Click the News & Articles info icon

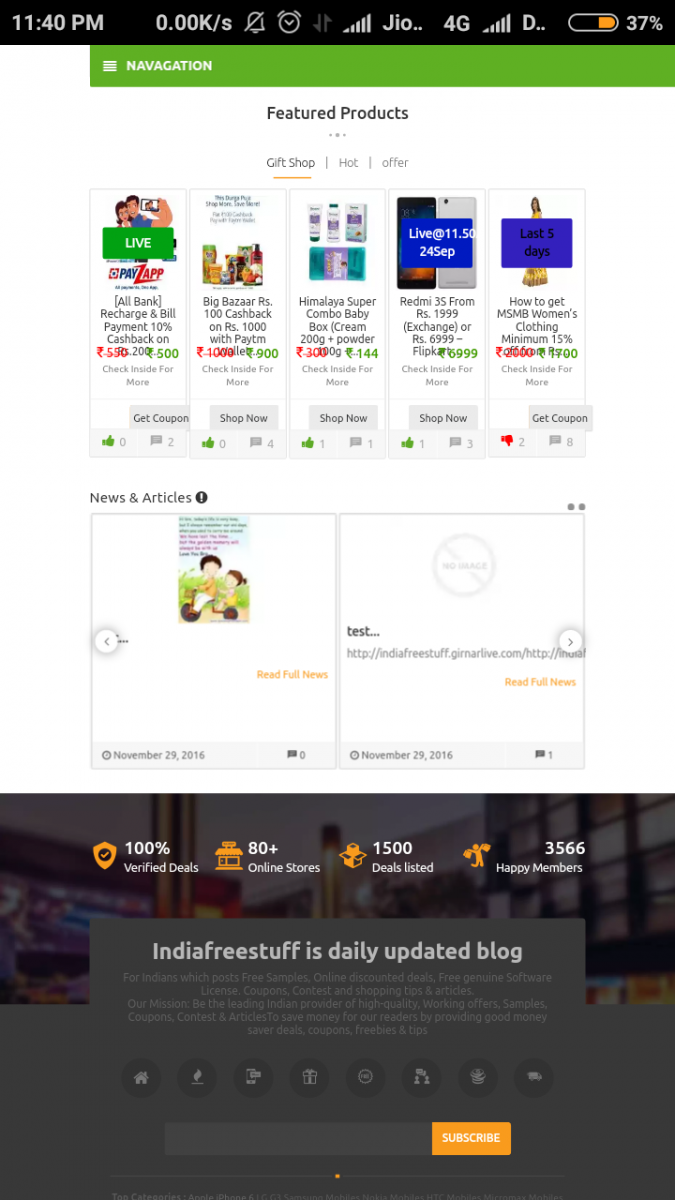click(202, 497)
